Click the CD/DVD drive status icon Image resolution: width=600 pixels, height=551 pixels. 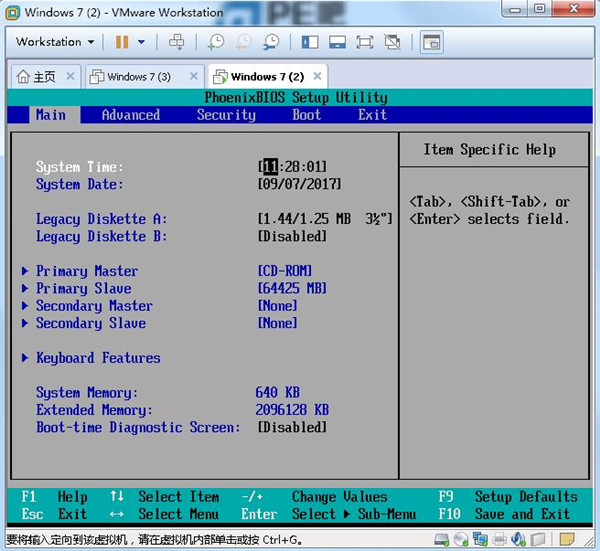coord(461,540)
